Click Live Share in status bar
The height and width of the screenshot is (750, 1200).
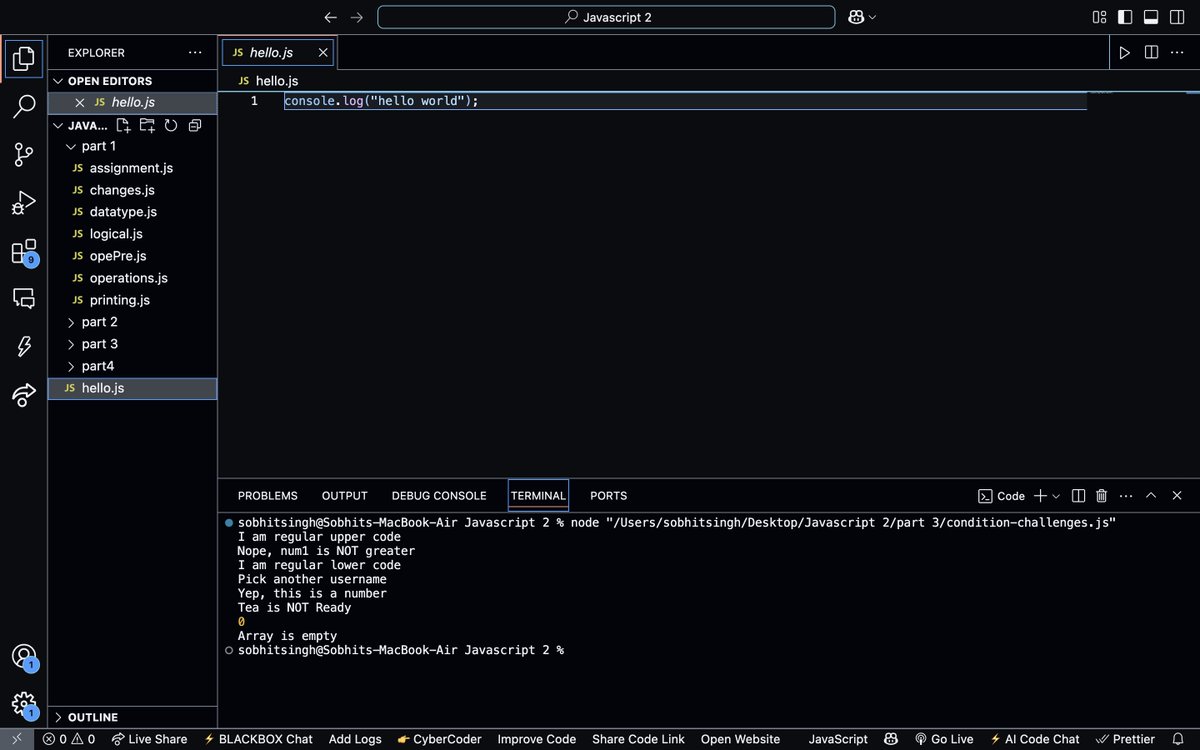click(149, 739)
